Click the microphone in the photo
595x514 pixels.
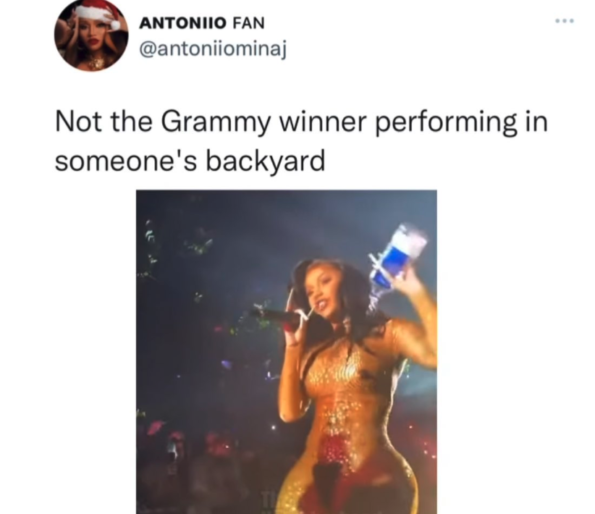tap(275, 315)
